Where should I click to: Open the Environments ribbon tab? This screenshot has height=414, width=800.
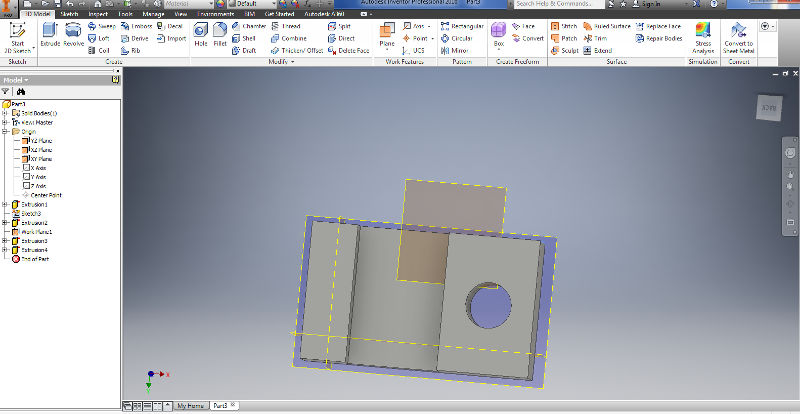215,14
